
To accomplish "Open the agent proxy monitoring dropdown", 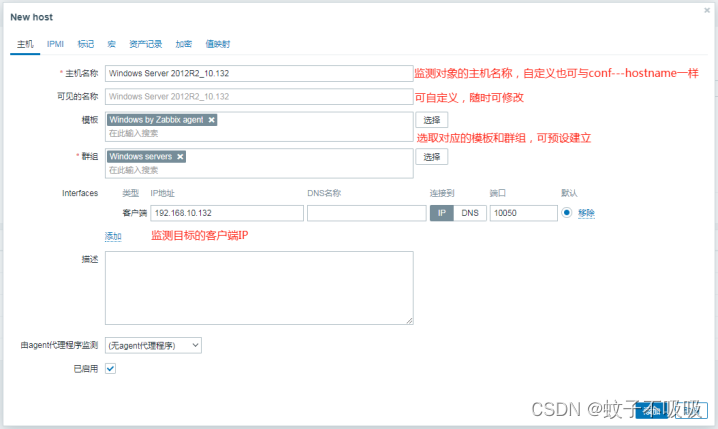I will [153, 345].
